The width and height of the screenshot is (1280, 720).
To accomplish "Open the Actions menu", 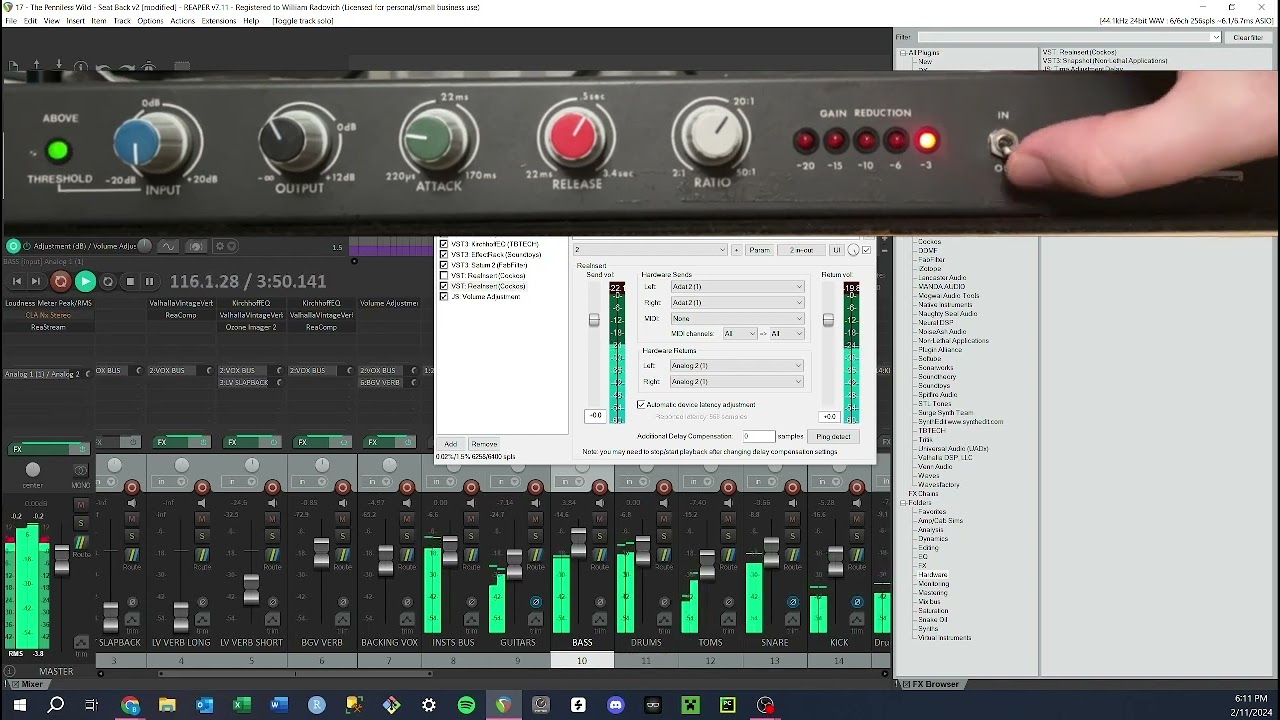I will [x=183, y=21].
